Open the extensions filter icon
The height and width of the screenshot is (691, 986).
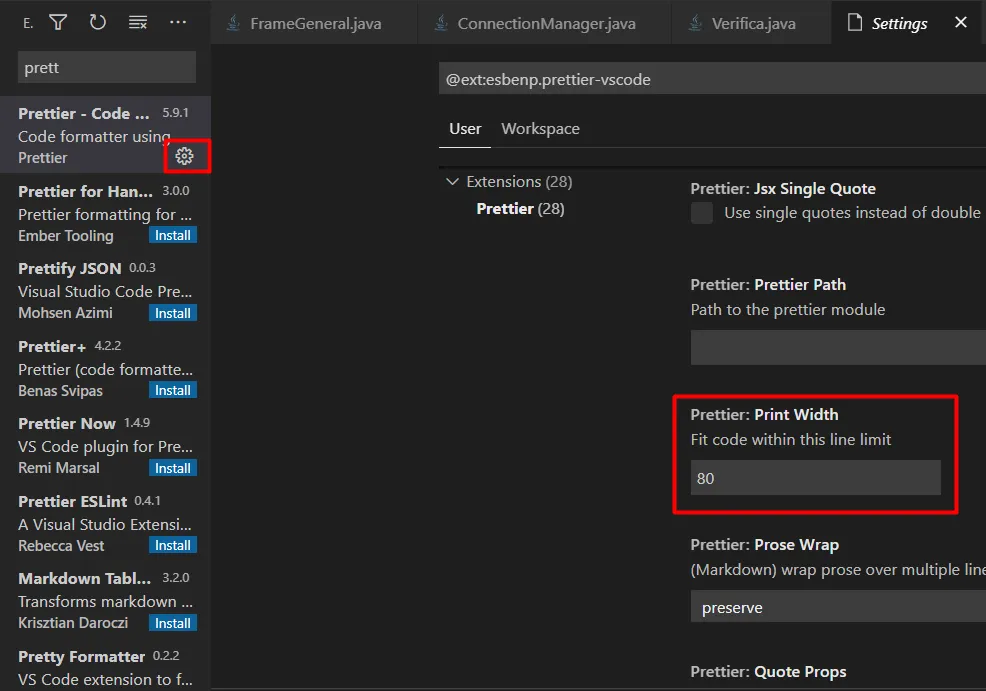(x=58, y=23)
